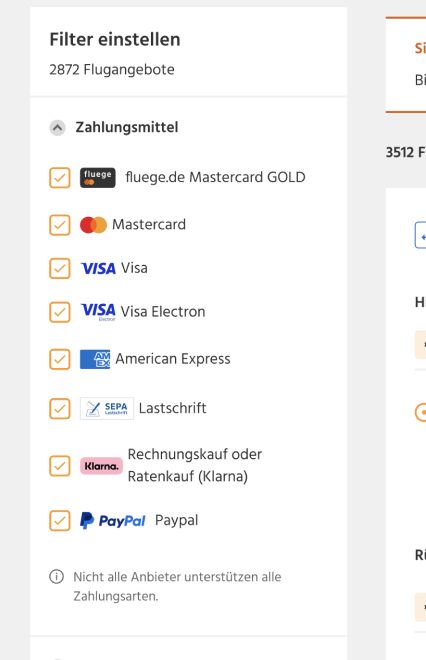Click the Mastercard red-orange circles logo
Viewport: 426px width, 660px height.
pyautogui.click(x=93, y=225)
